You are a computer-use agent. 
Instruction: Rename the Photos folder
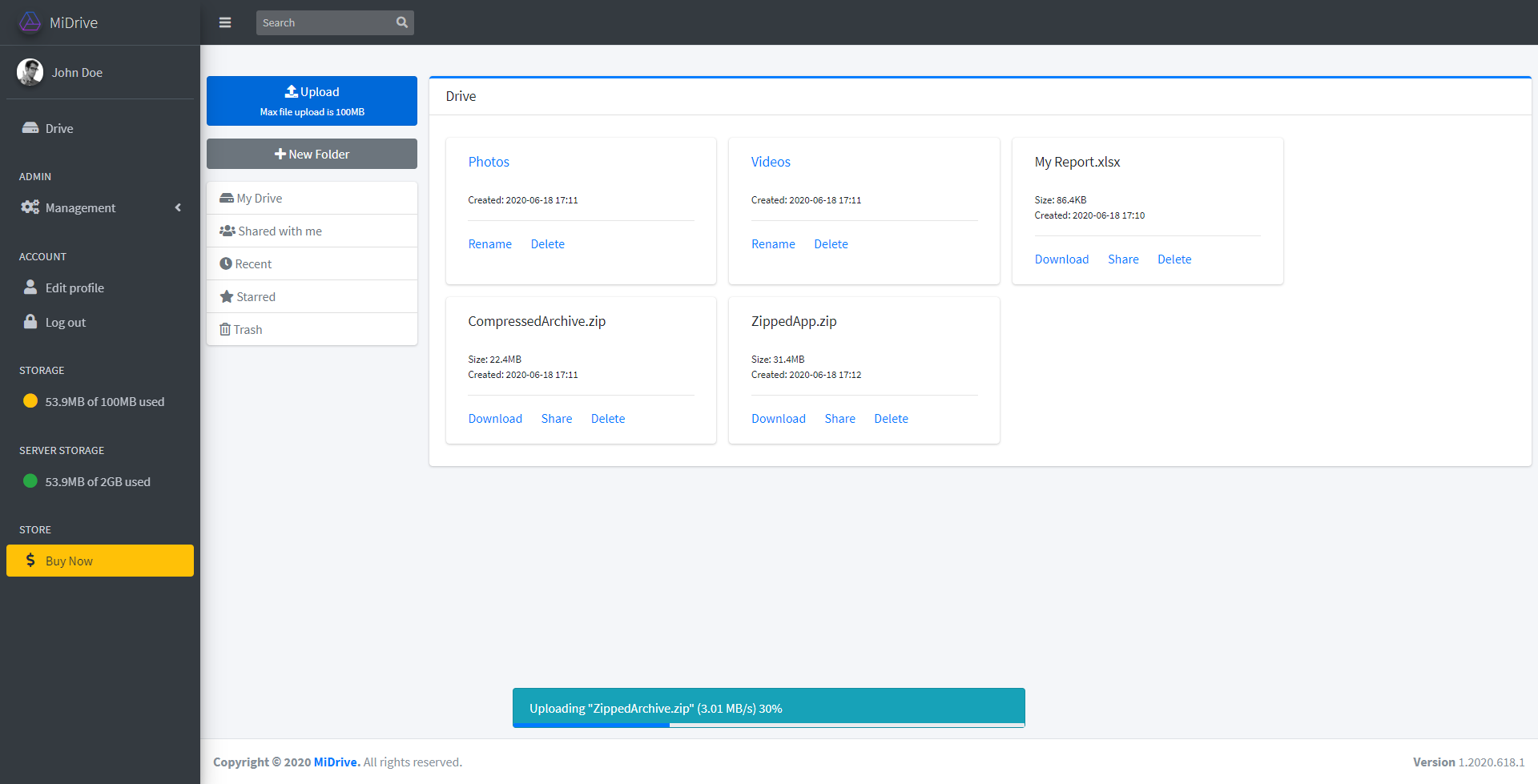click(490, 244)
